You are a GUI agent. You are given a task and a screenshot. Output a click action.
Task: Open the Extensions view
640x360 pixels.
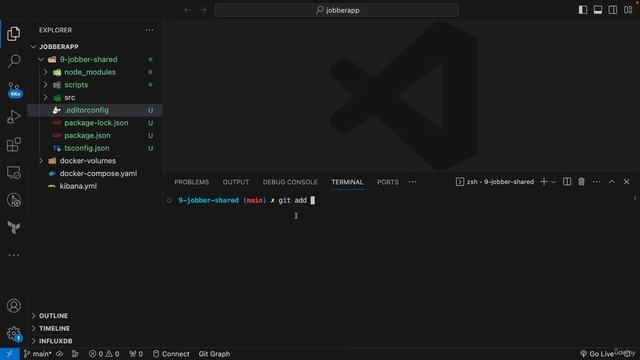[x=13, y=144]
